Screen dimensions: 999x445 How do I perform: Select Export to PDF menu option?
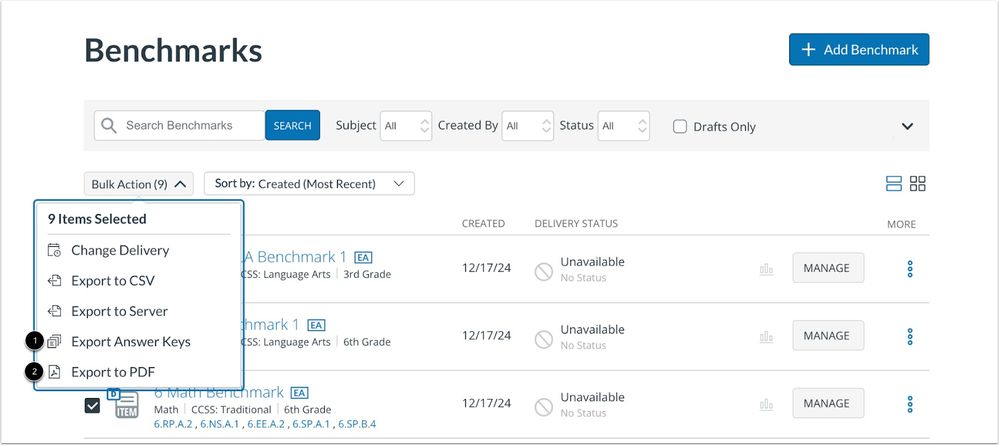point(112,372)
